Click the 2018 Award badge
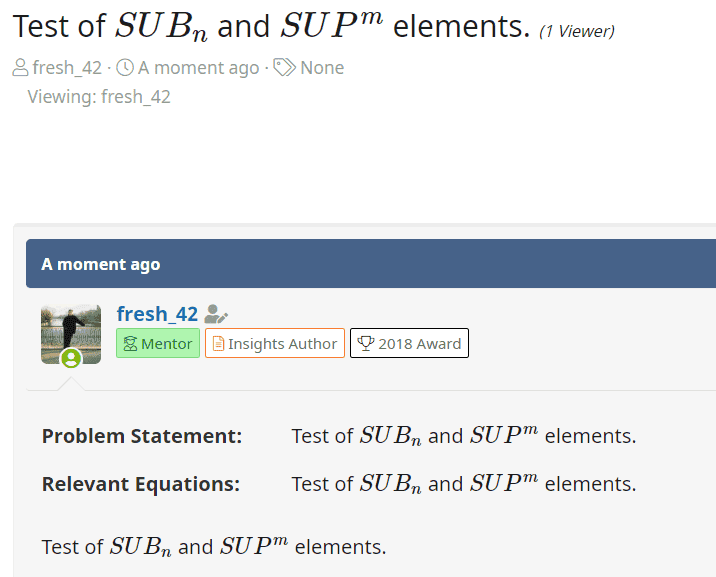Viewport: 716px width, 577px height. click(x=409, y=344)
